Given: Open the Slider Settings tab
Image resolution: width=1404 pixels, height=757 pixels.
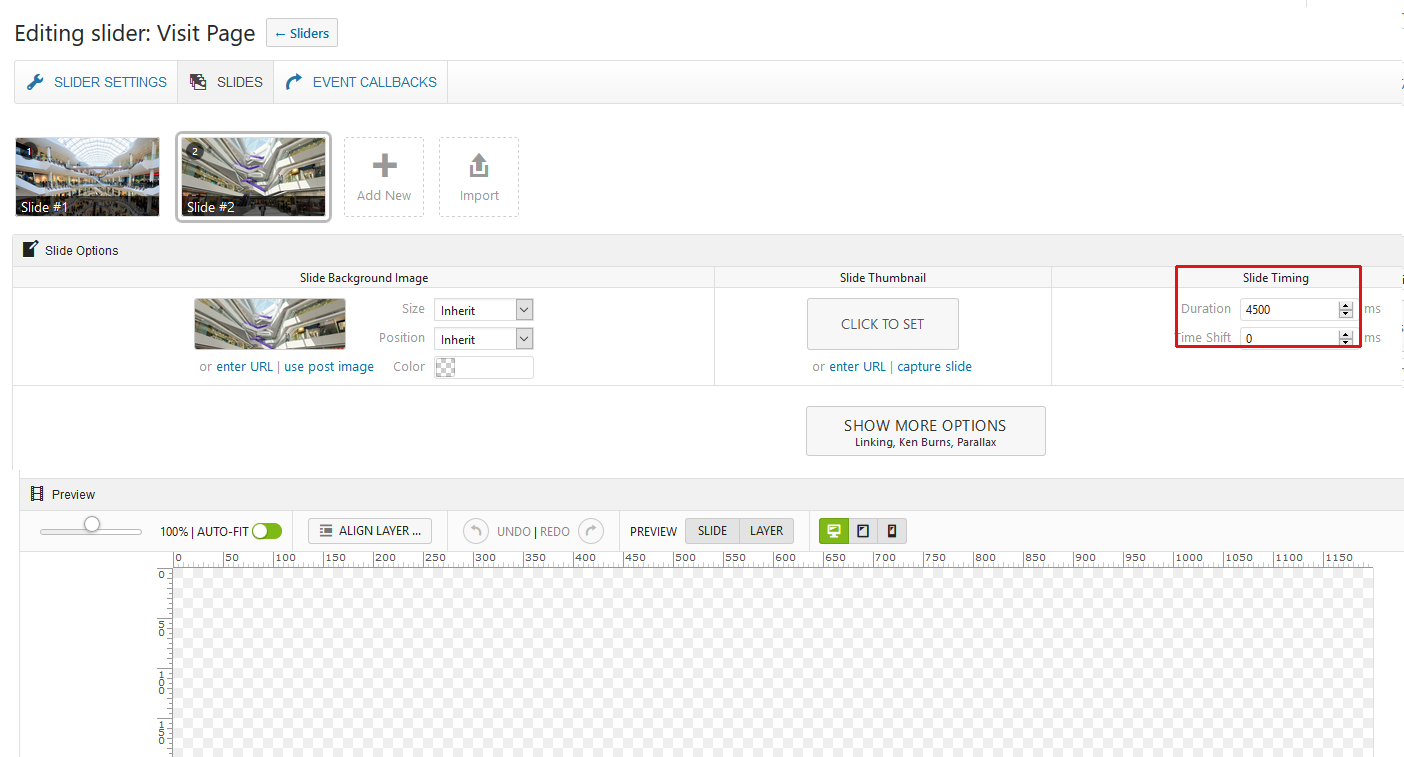Looking at the screenshot, I should tap(97, 82).
